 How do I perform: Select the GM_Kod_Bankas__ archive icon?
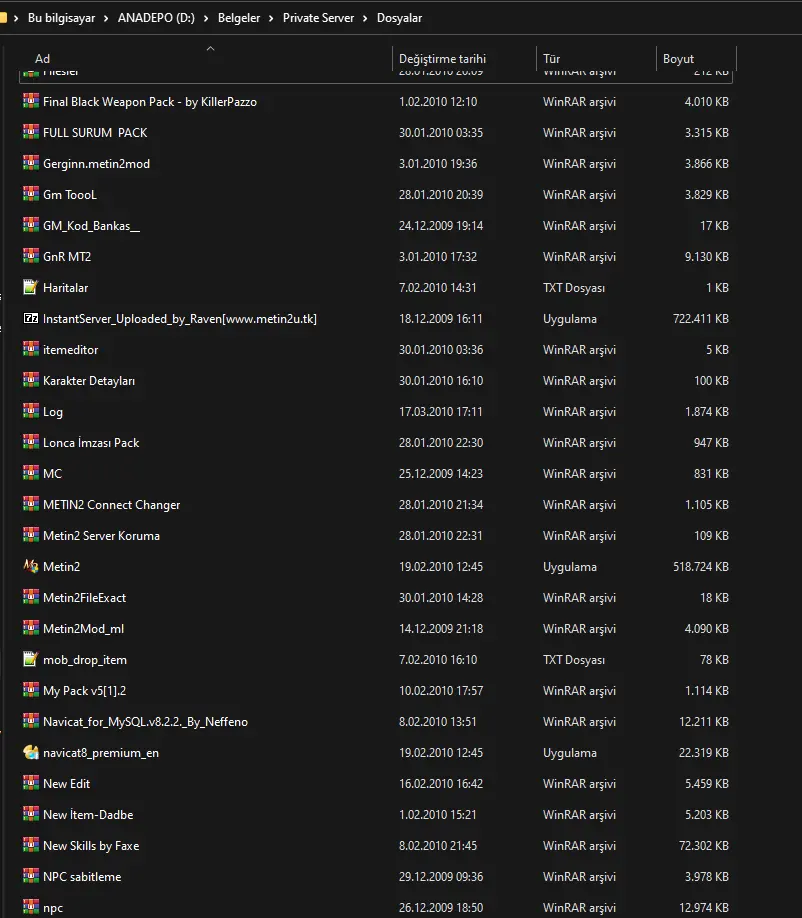[31, 225]
